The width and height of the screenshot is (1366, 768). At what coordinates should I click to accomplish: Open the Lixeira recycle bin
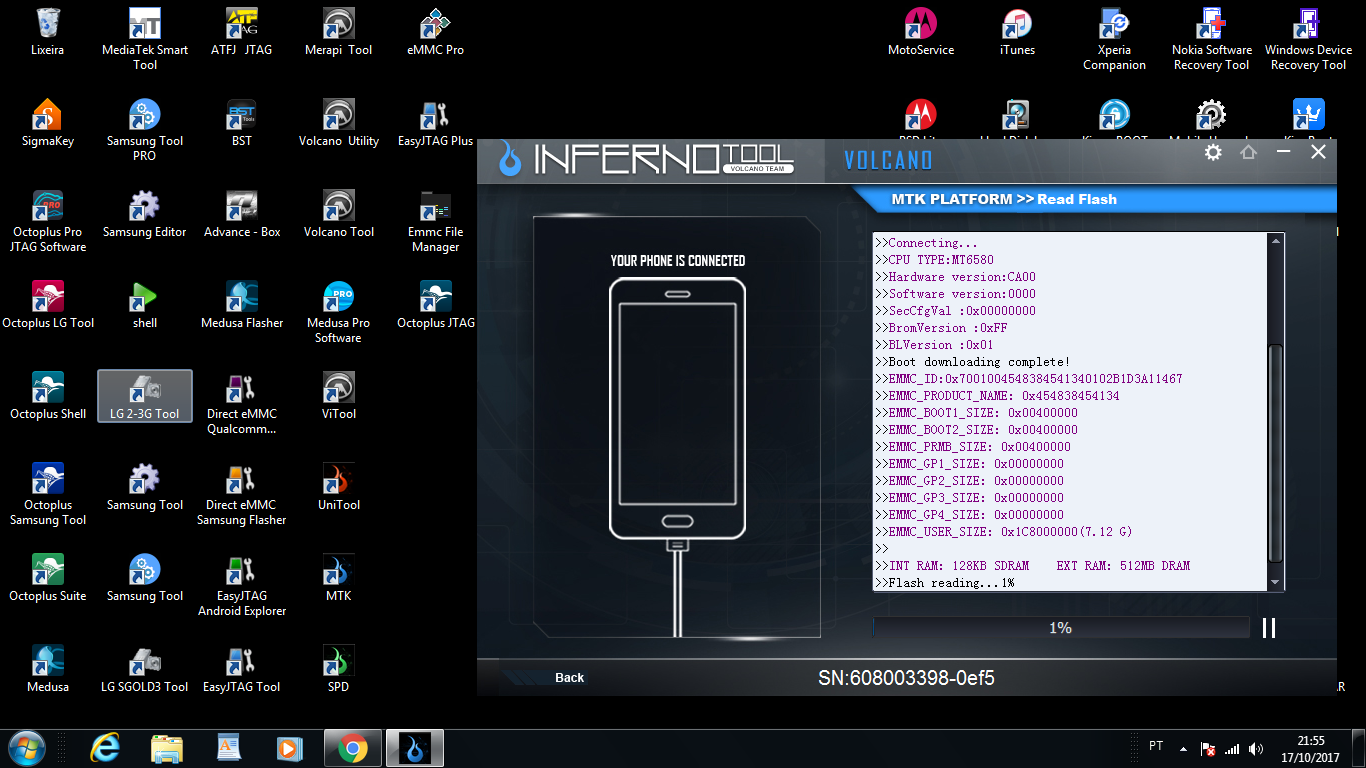[47, 31]
